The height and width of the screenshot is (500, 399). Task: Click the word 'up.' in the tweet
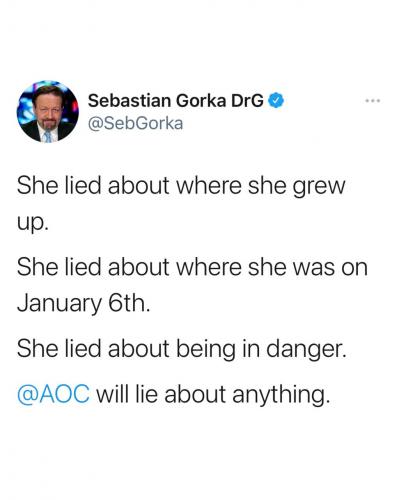(33, 223)
